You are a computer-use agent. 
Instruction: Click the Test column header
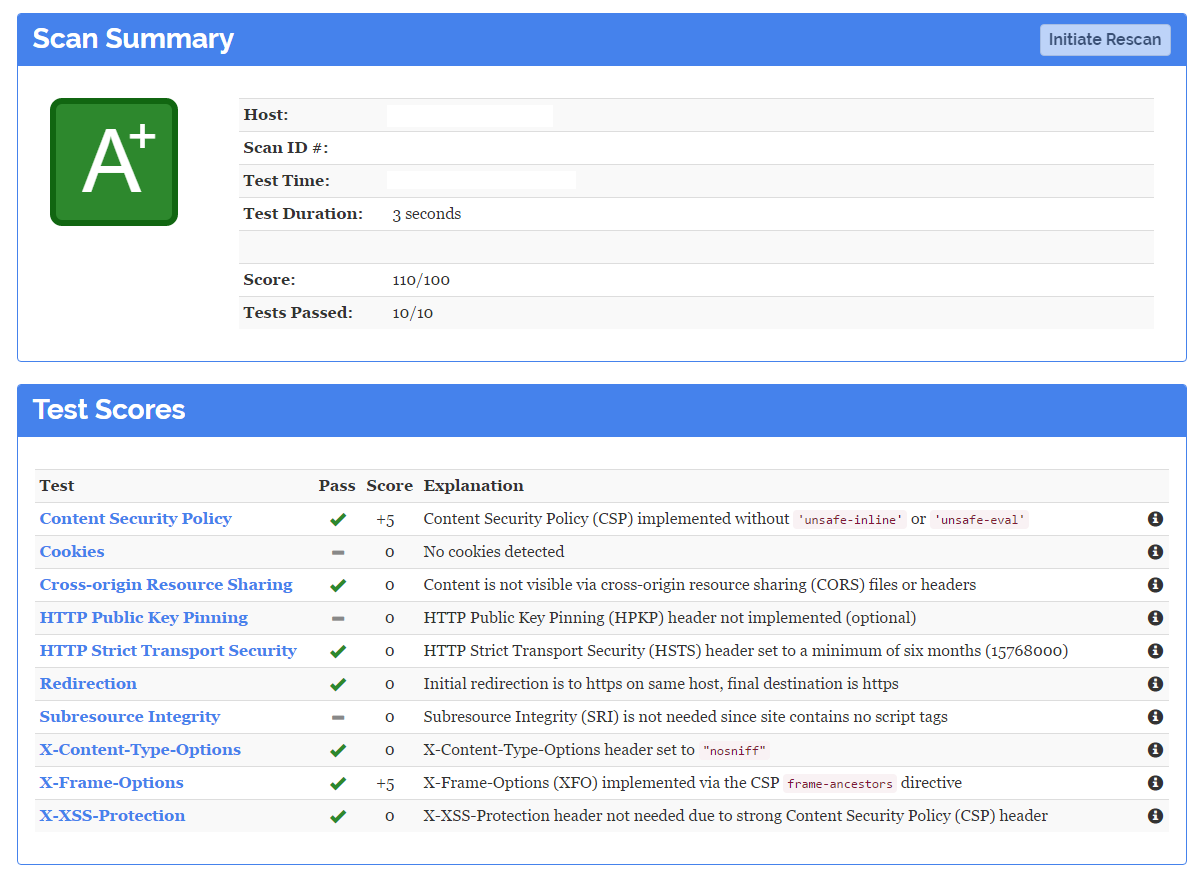coord(57,485)
